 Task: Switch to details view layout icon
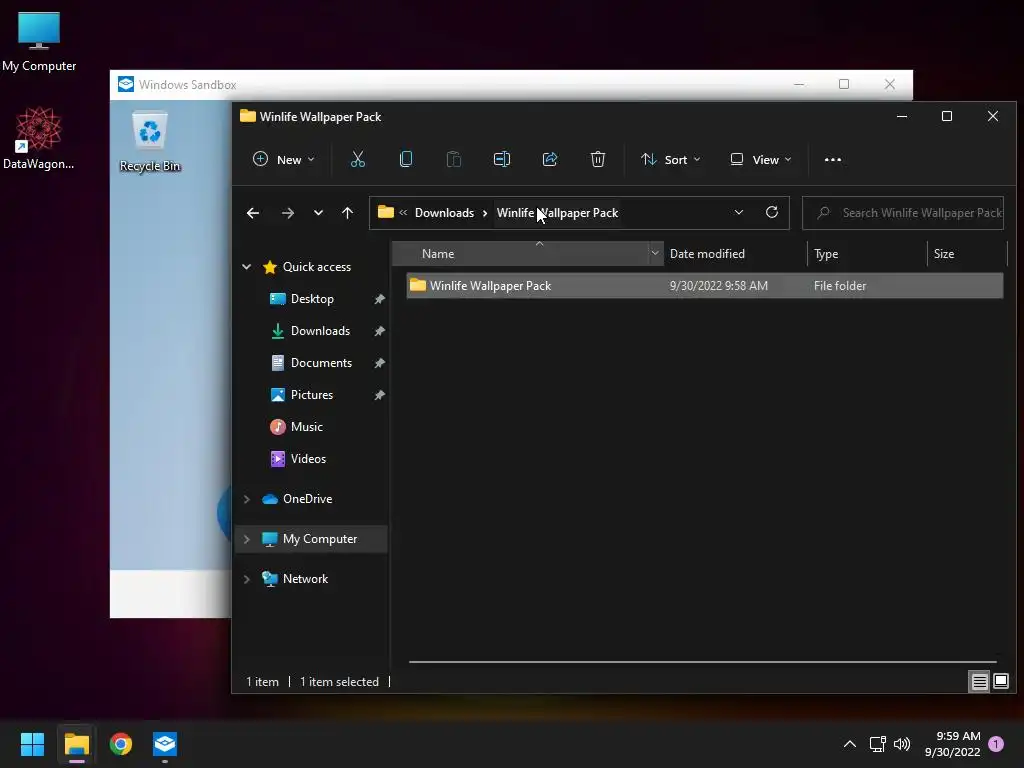click(980, 682)
